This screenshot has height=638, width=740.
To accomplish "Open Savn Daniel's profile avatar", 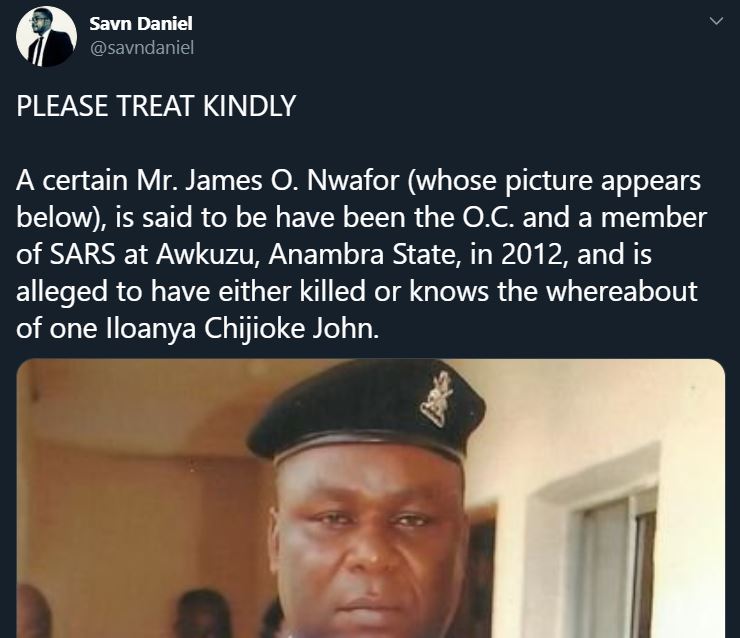I will pyautogui.click(x=46, y=36).
